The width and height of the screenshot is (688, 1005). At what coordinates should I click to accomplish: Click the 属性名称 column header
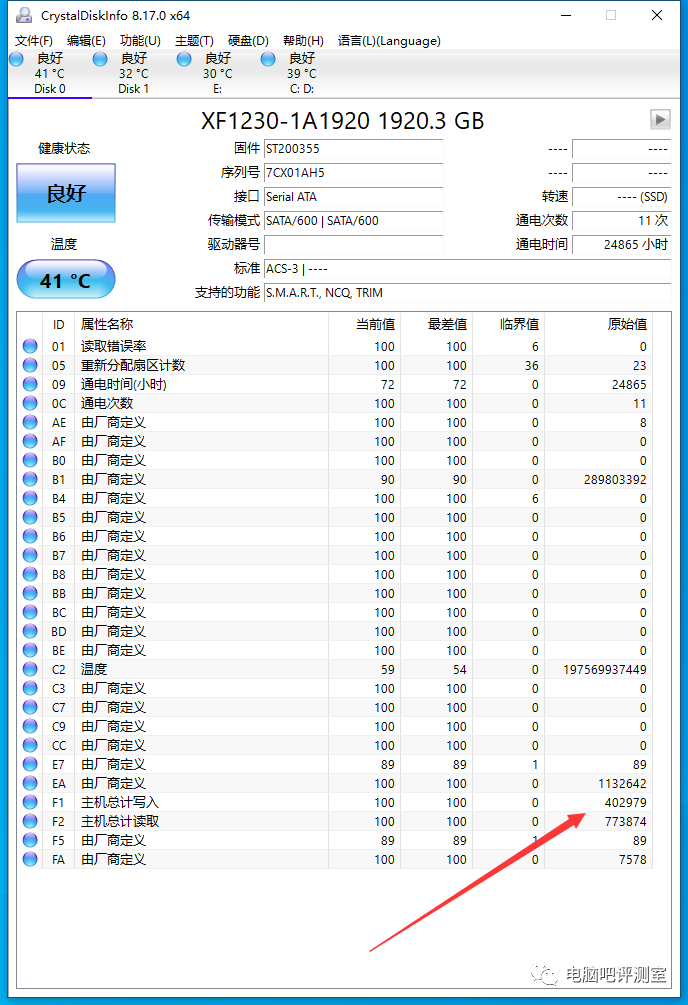click(107, 324)
